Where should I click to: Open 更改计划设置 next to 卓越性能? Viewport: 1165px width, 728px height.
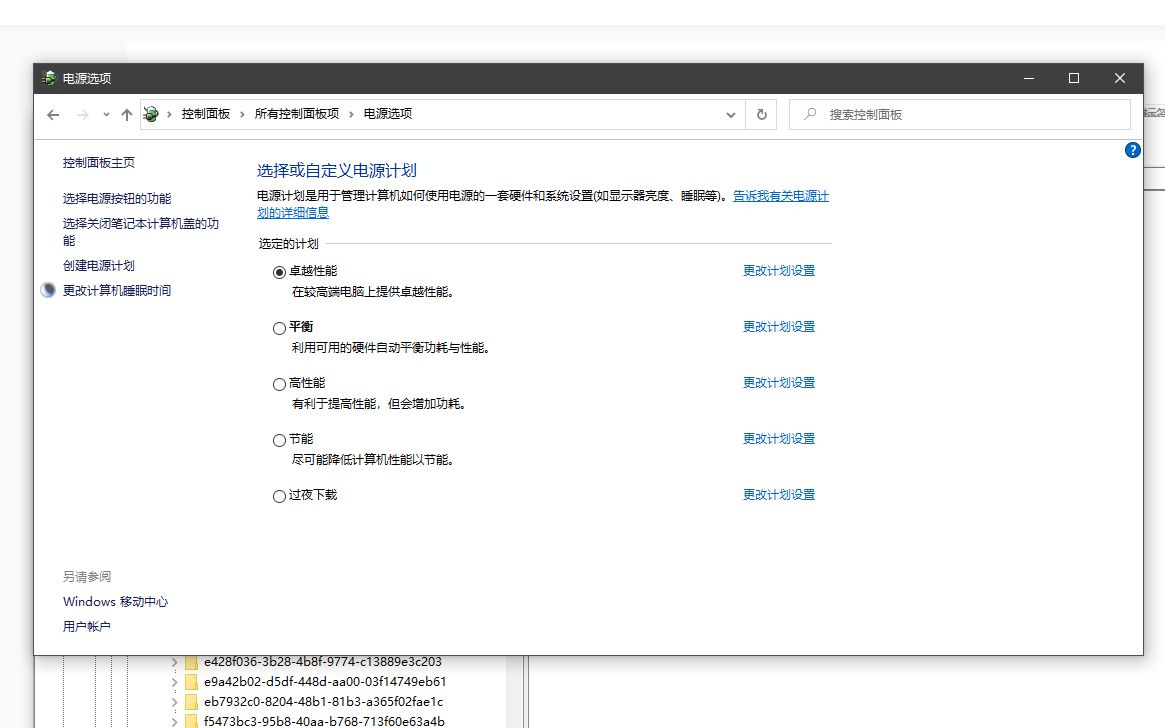[x=779, y=270]
